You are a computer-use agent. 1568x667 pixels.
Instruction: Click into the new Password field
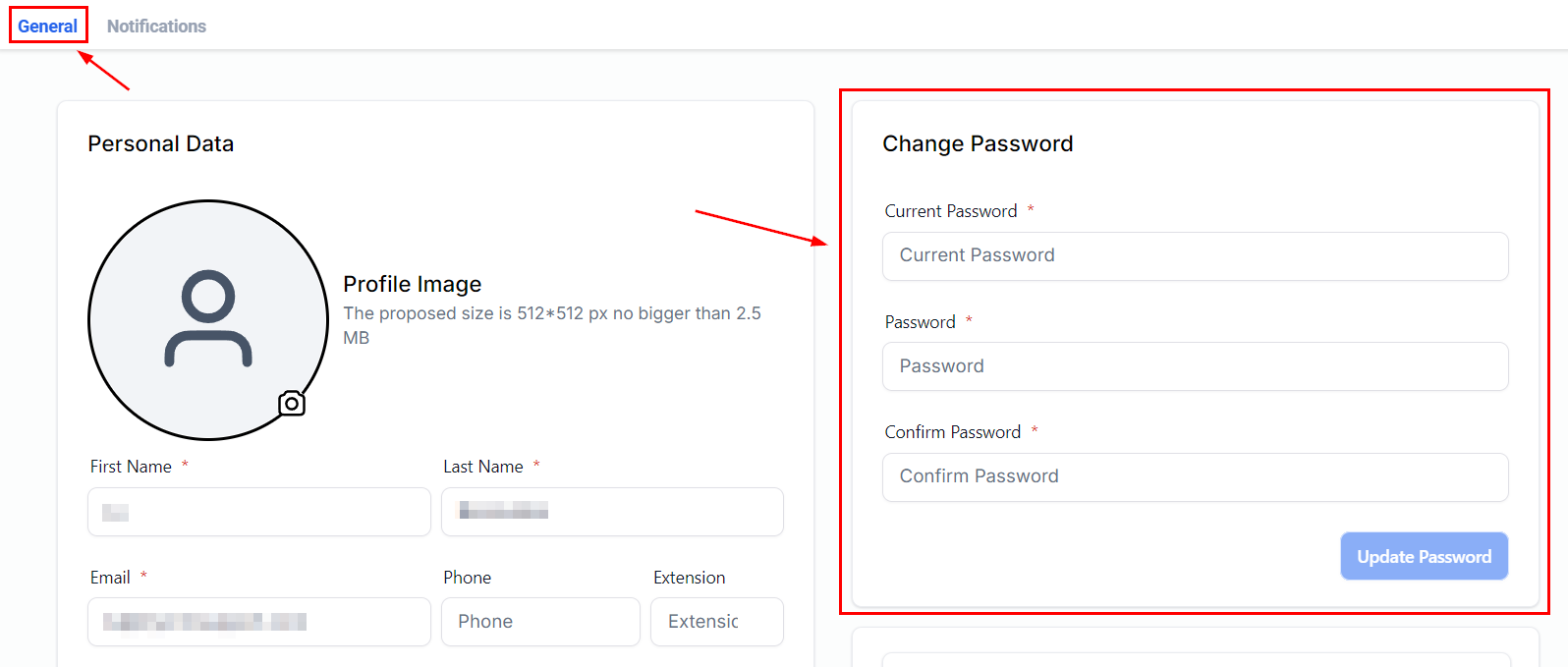1195,366
